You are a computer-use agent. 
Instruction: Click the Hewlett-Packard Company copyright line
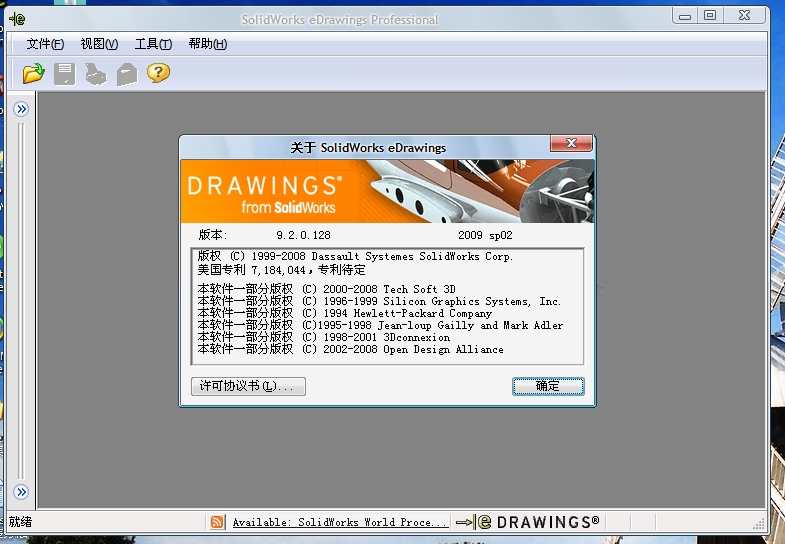click(x=344, y=313)
